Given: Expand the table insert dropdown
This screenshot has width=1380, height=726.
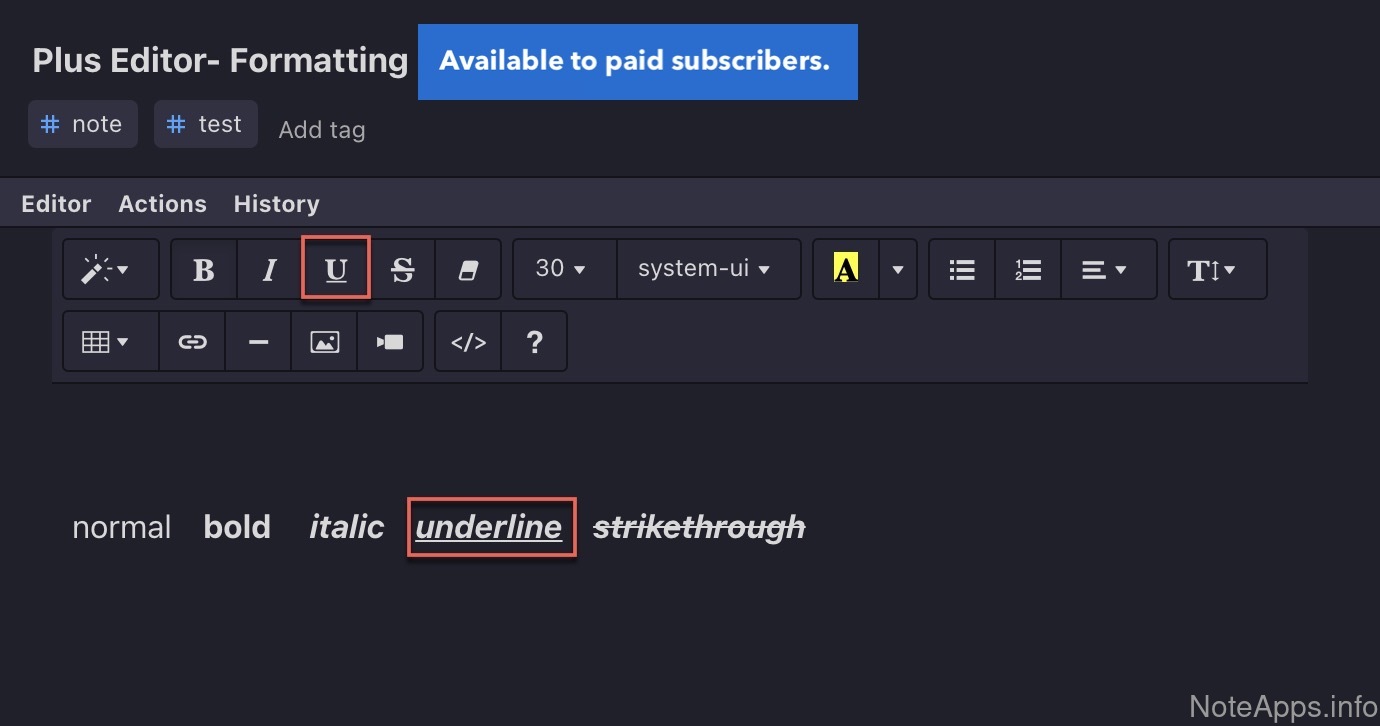Looking at the screenshot, I should 109,342.
